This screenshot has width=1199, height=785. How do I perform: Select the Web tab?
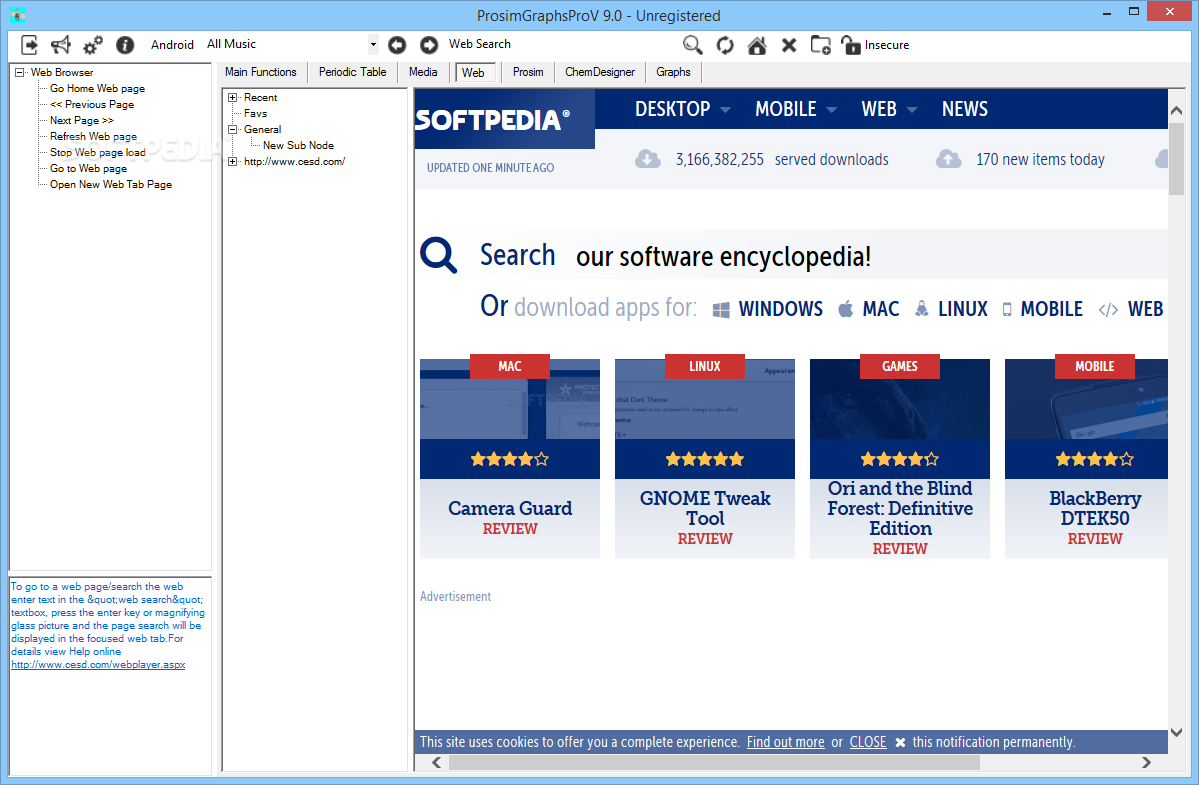click(473, 73)
